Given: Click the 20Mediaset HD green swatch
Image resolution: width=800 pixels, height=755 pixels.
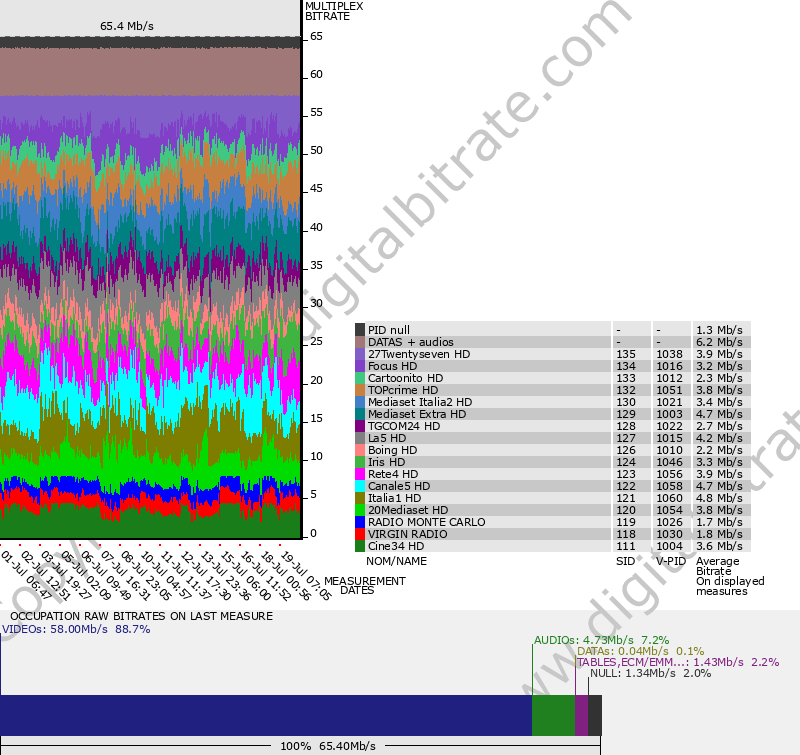Looking at the screenshot, I should tap(360, 510).
